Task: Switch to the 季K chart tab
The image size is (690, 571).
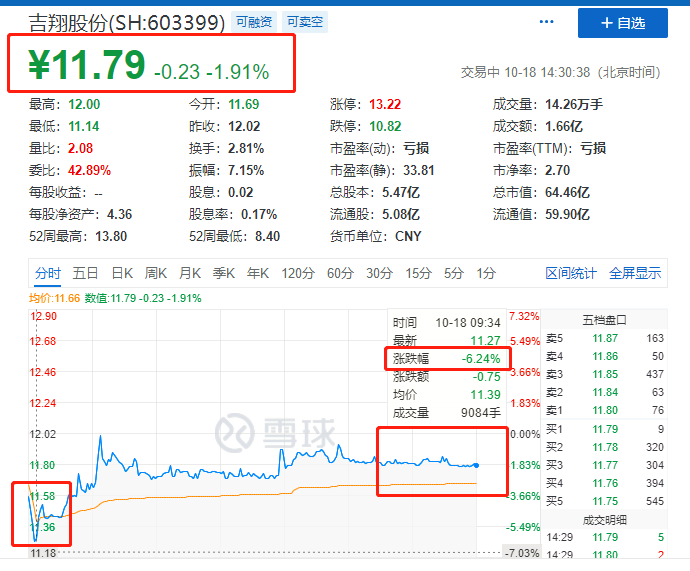Action: 224,273
